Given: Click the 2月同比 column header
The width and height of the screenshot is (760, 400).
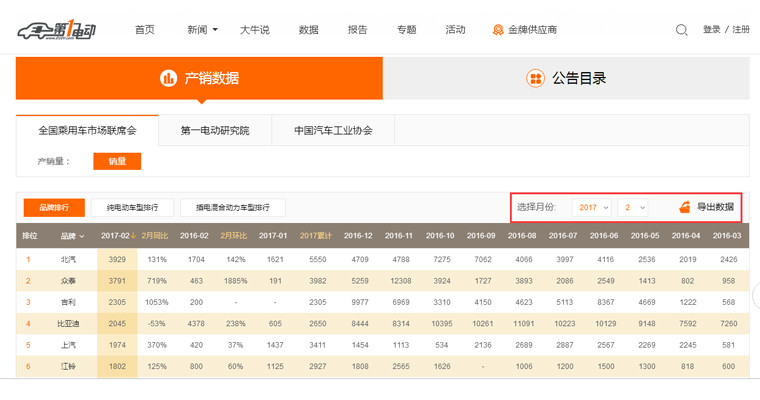Looking at the screenshot, I should [155, 236].
